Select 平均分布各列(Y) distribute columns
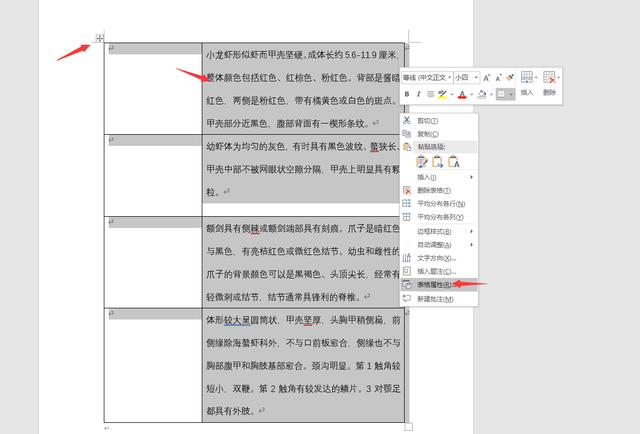The width and height of the screenshot is (640, 434). (x=439, y=217)
